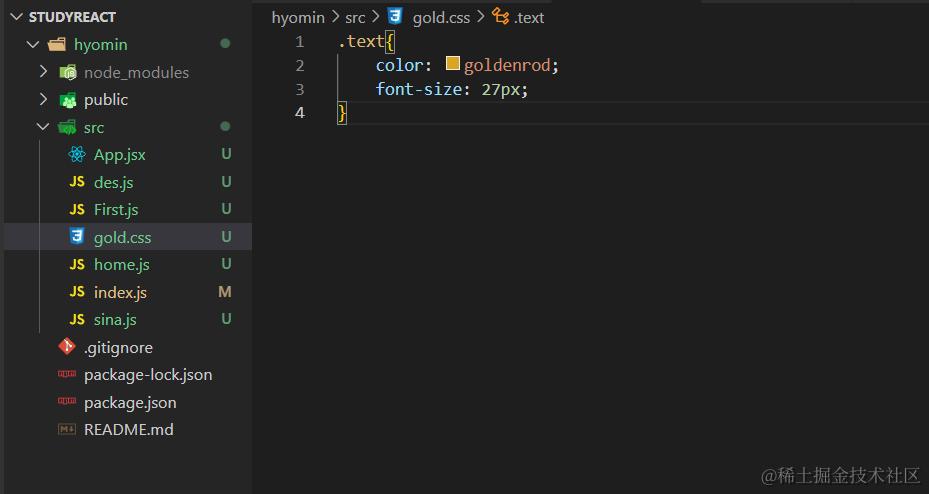929x494 pixels.
Task: Click the color property name
Action: point(400,65)
